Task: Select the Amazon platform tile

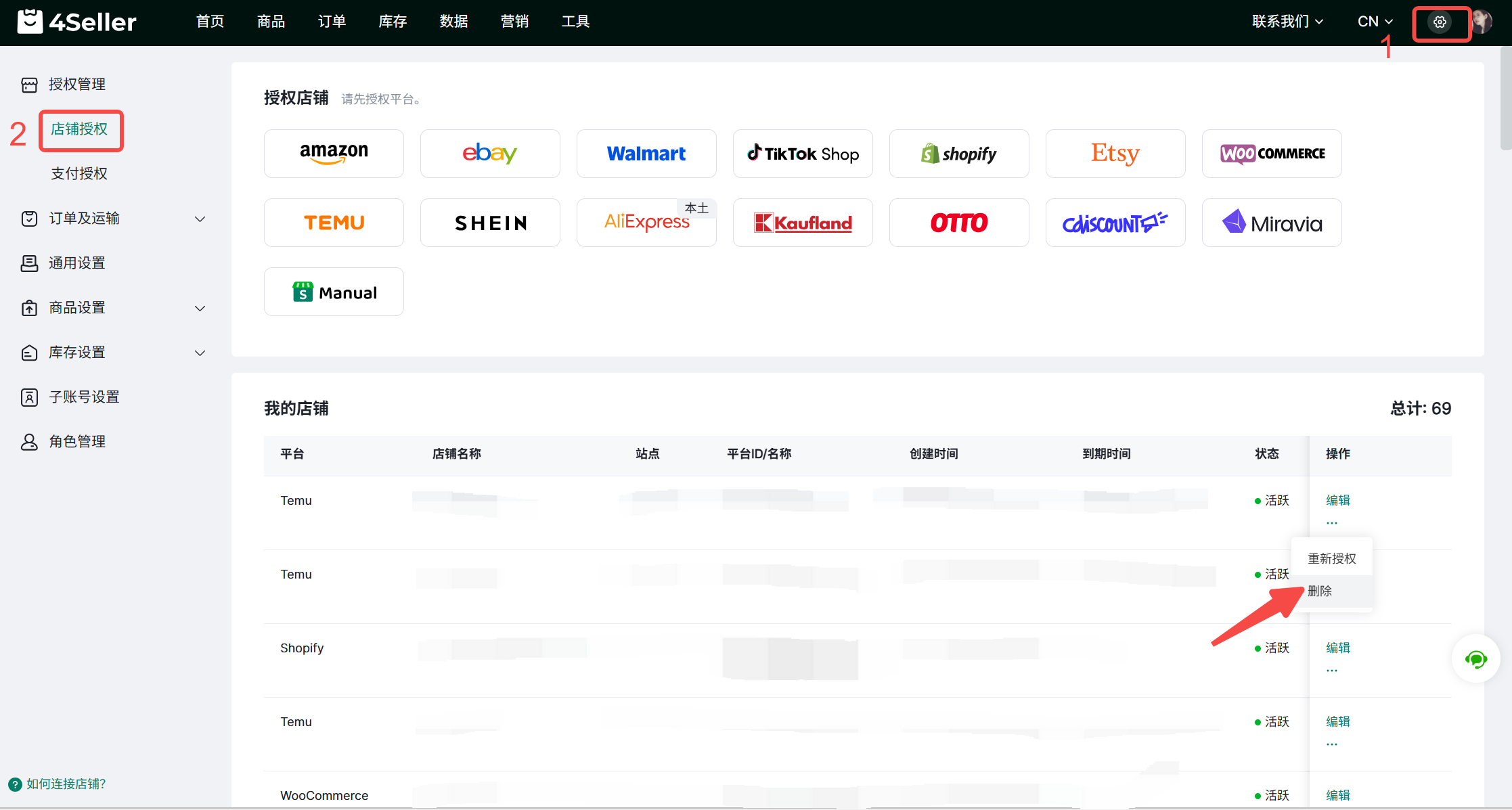Action: point(334,154)
